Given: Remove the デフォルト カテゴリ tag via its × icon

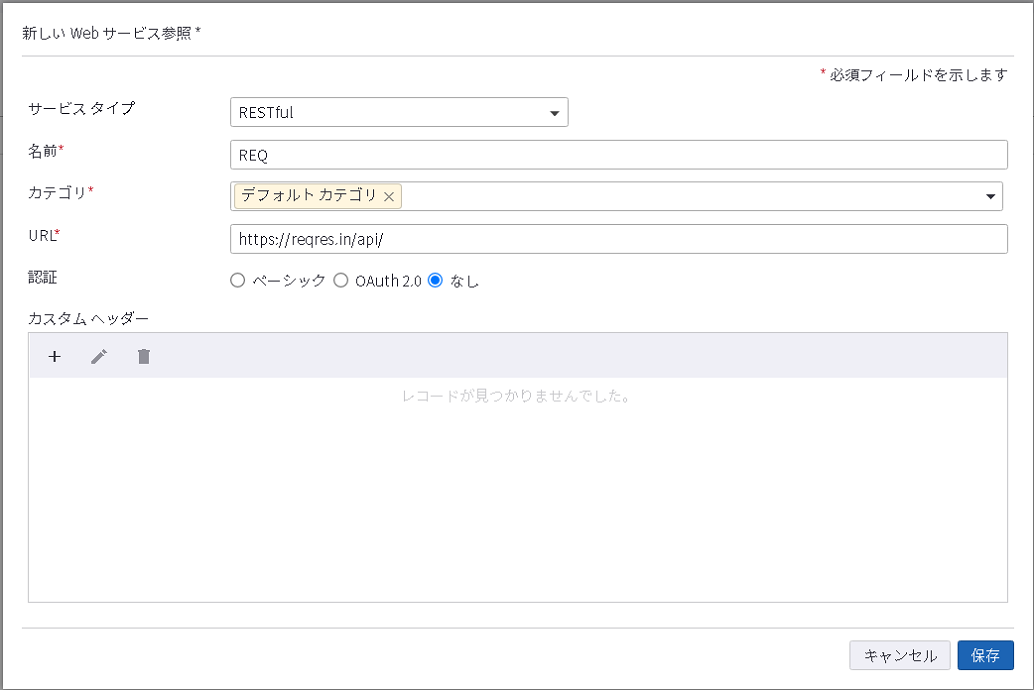Looking at the screenshot, I should [x=389, y=196].
